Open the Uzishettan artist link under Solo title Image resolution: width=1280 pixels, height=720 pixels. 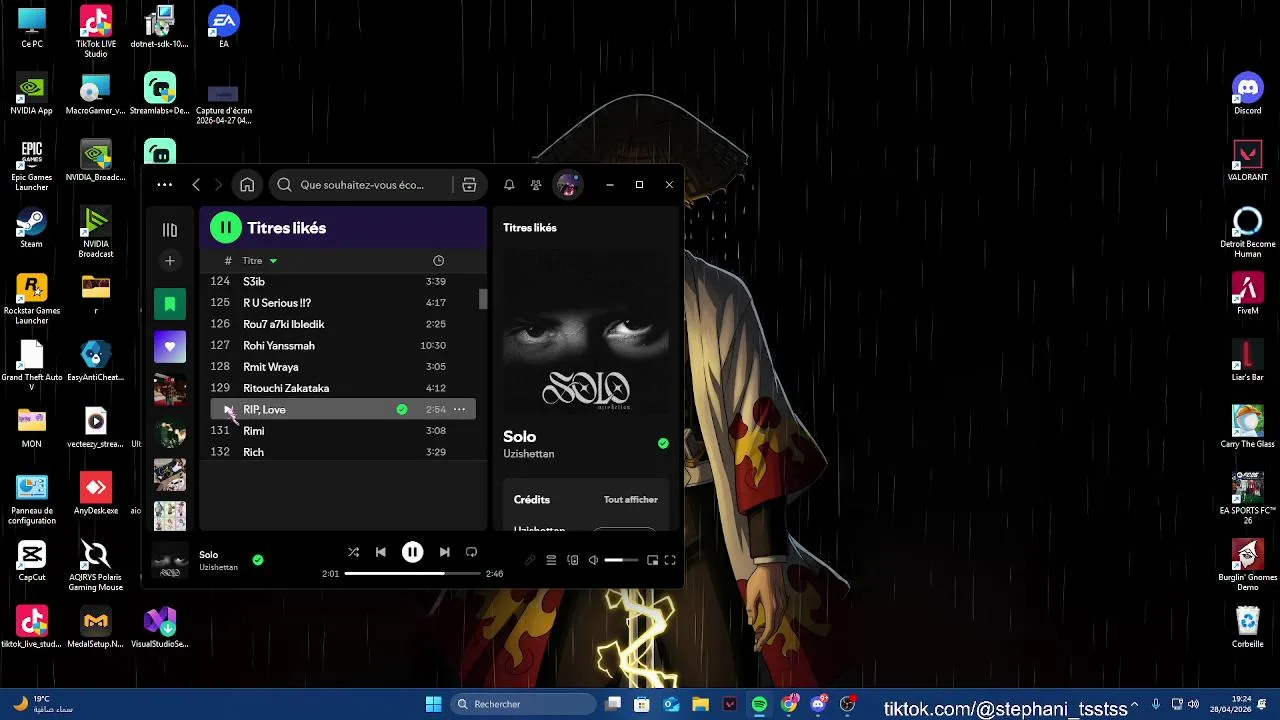(528, 454)
